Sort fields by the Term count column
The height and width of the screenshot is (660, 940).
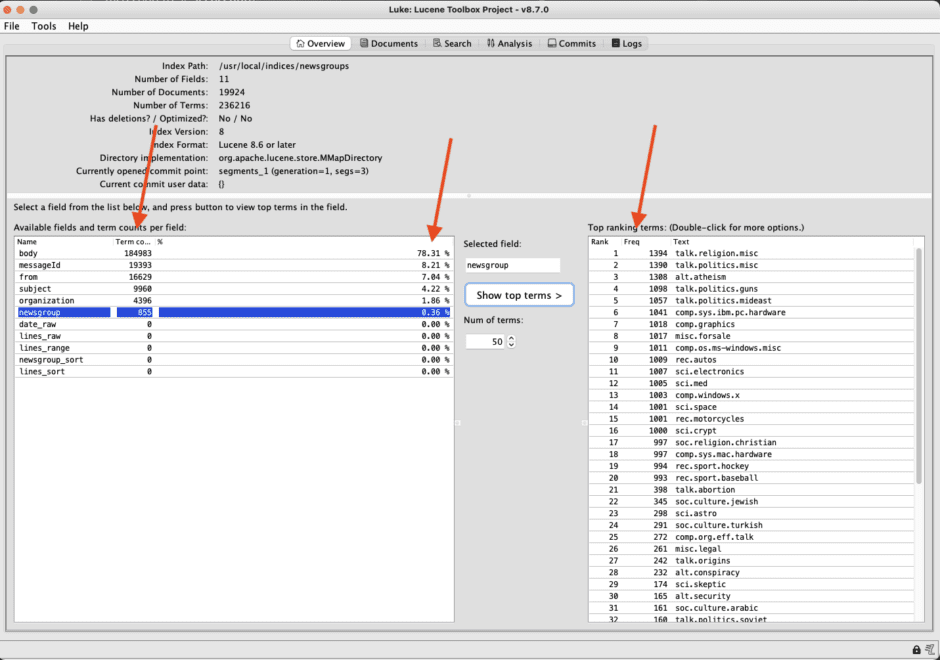click(x=133, y=241)
